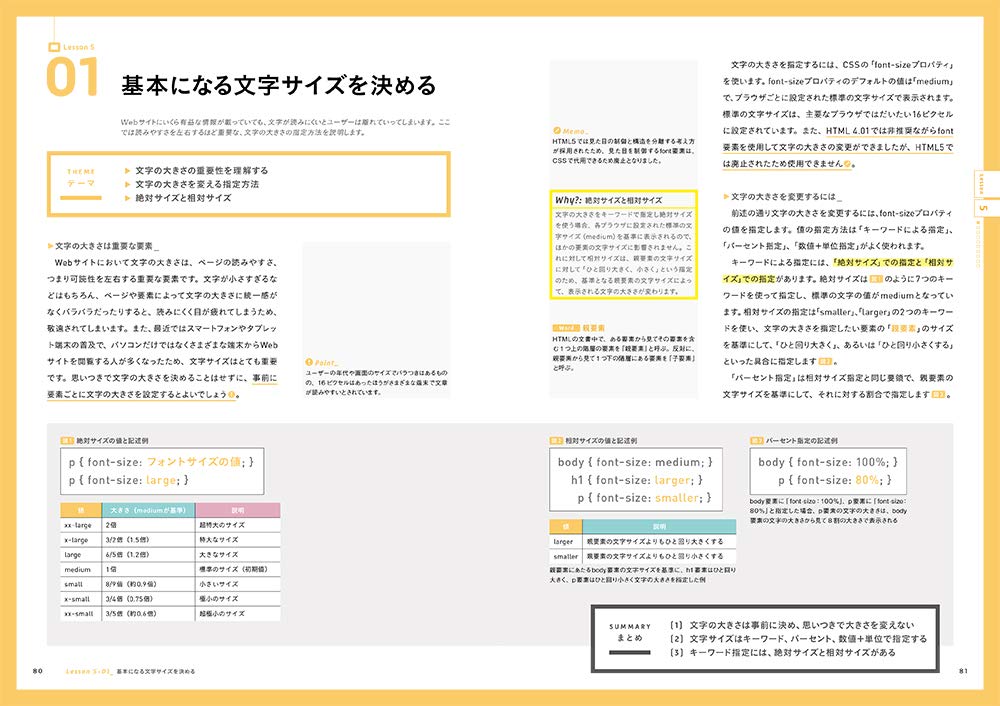
Task: Click the large cell in the size table
Action: [81, 555]
